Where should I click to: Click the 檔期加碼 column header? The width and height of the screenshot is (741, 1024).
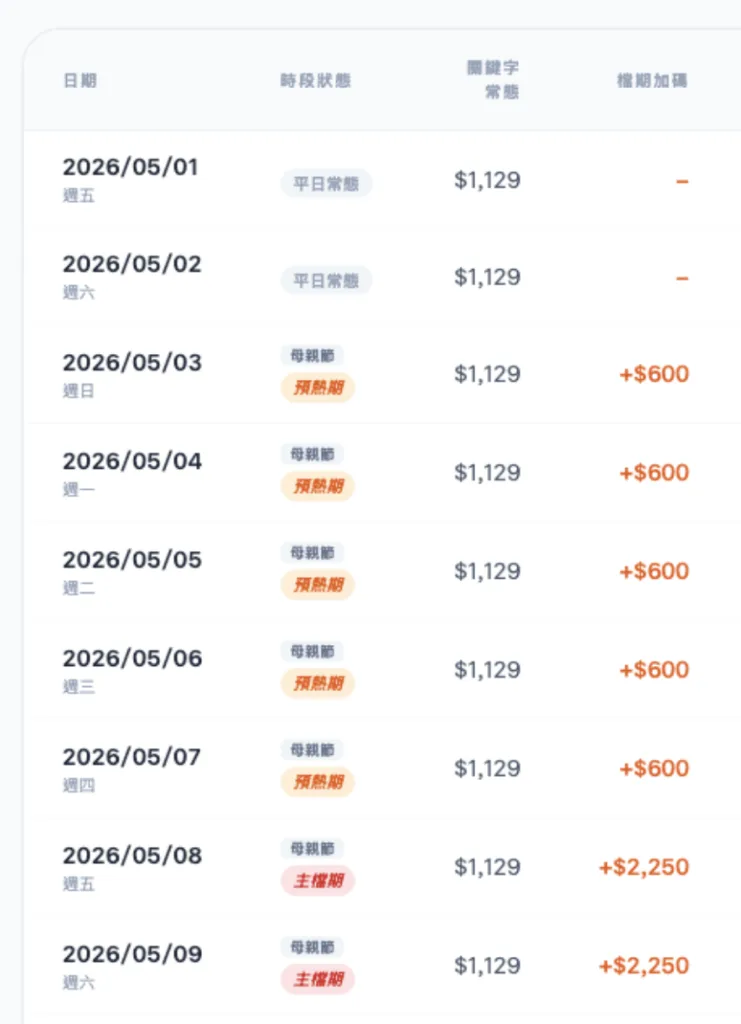[x=652, y=81]
